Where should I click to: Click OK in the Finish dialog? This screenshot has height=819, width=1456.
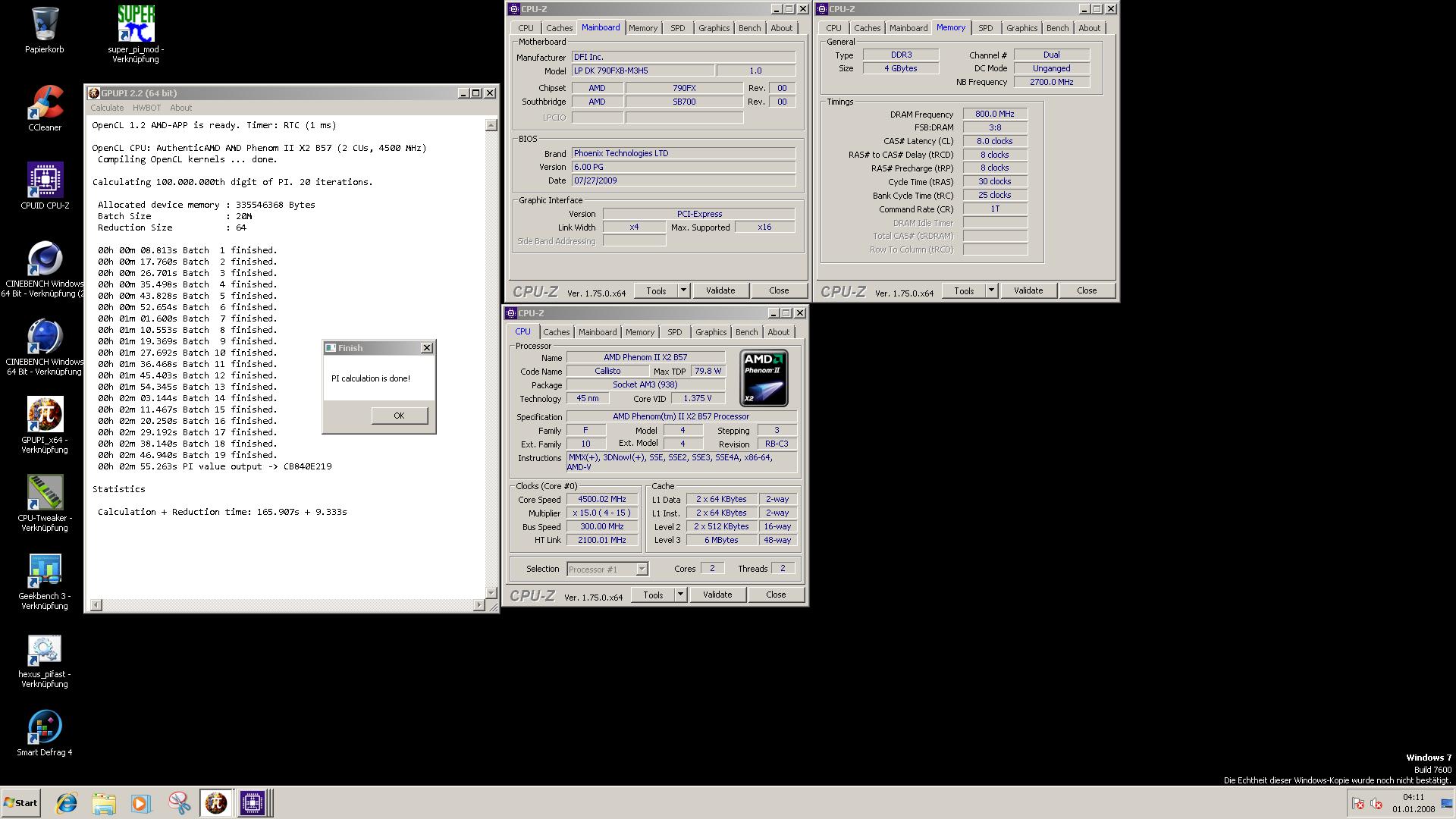[x=399, y=416]
